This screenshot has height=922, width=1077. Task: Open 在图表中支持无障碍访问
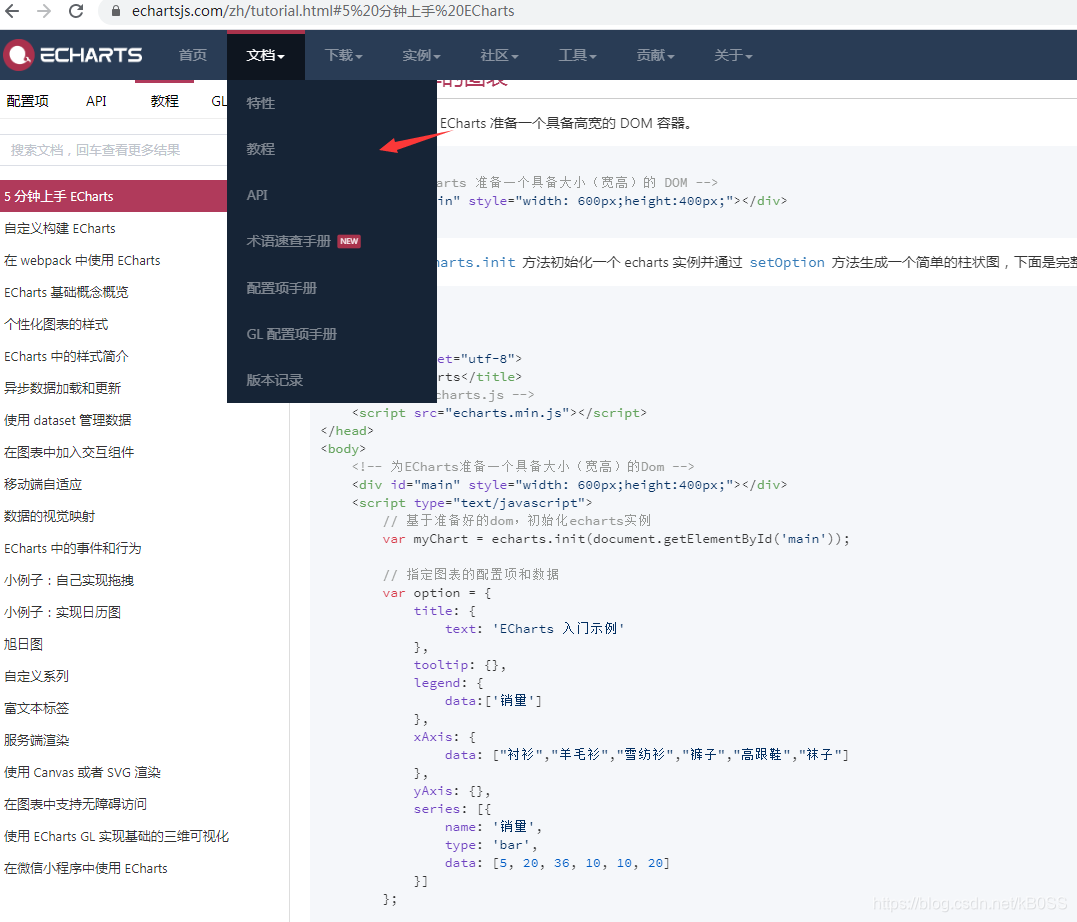pyautogui.click(x=76, y=804)
